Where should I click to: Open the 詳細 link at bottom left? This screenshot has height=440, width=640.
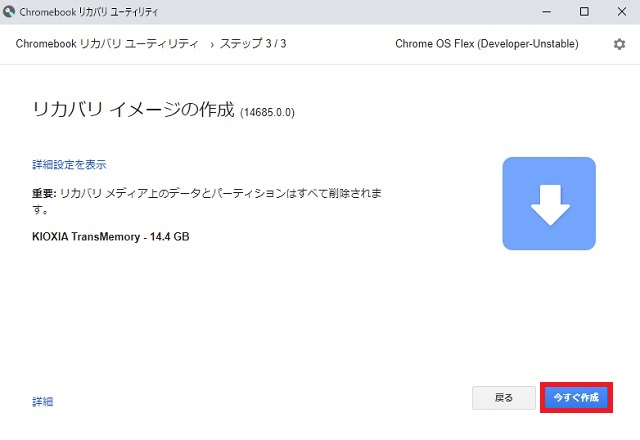click(x=42, y=402)
